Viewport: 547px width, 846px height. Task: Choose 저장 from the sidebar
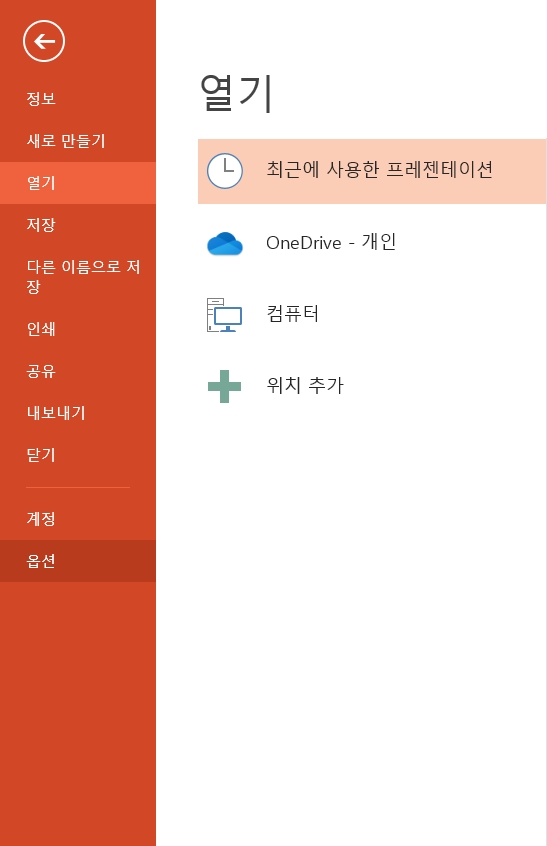click(78, 224)
